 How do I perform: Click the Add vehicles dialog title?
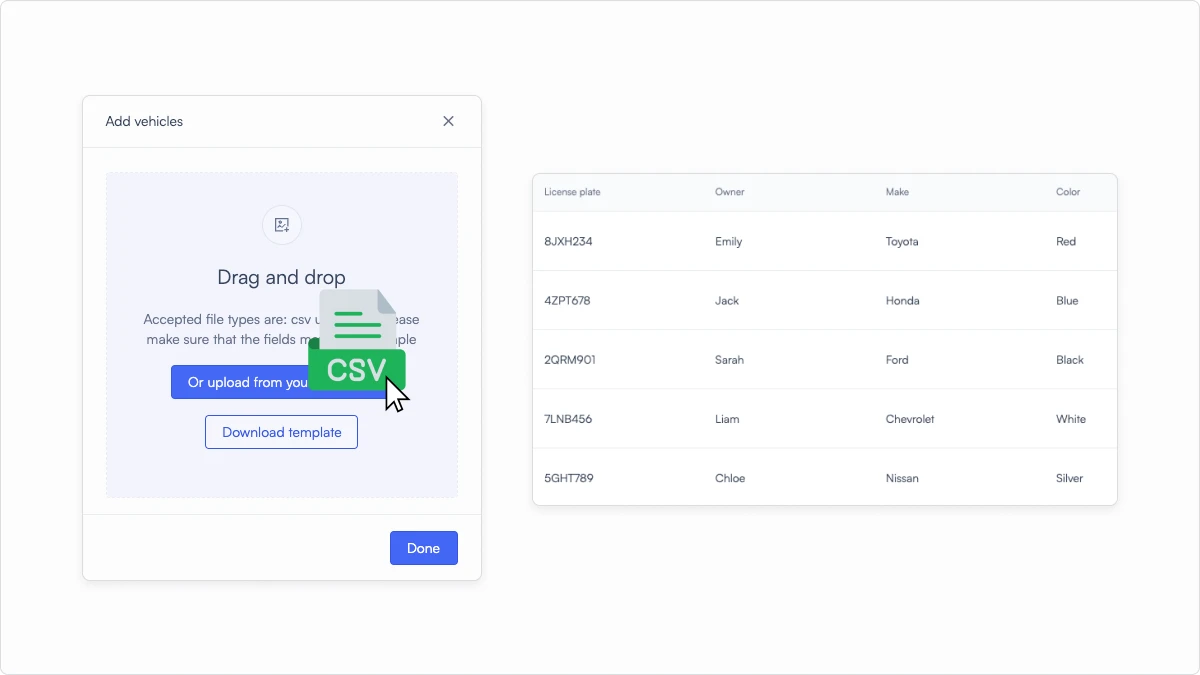[144, 121]
